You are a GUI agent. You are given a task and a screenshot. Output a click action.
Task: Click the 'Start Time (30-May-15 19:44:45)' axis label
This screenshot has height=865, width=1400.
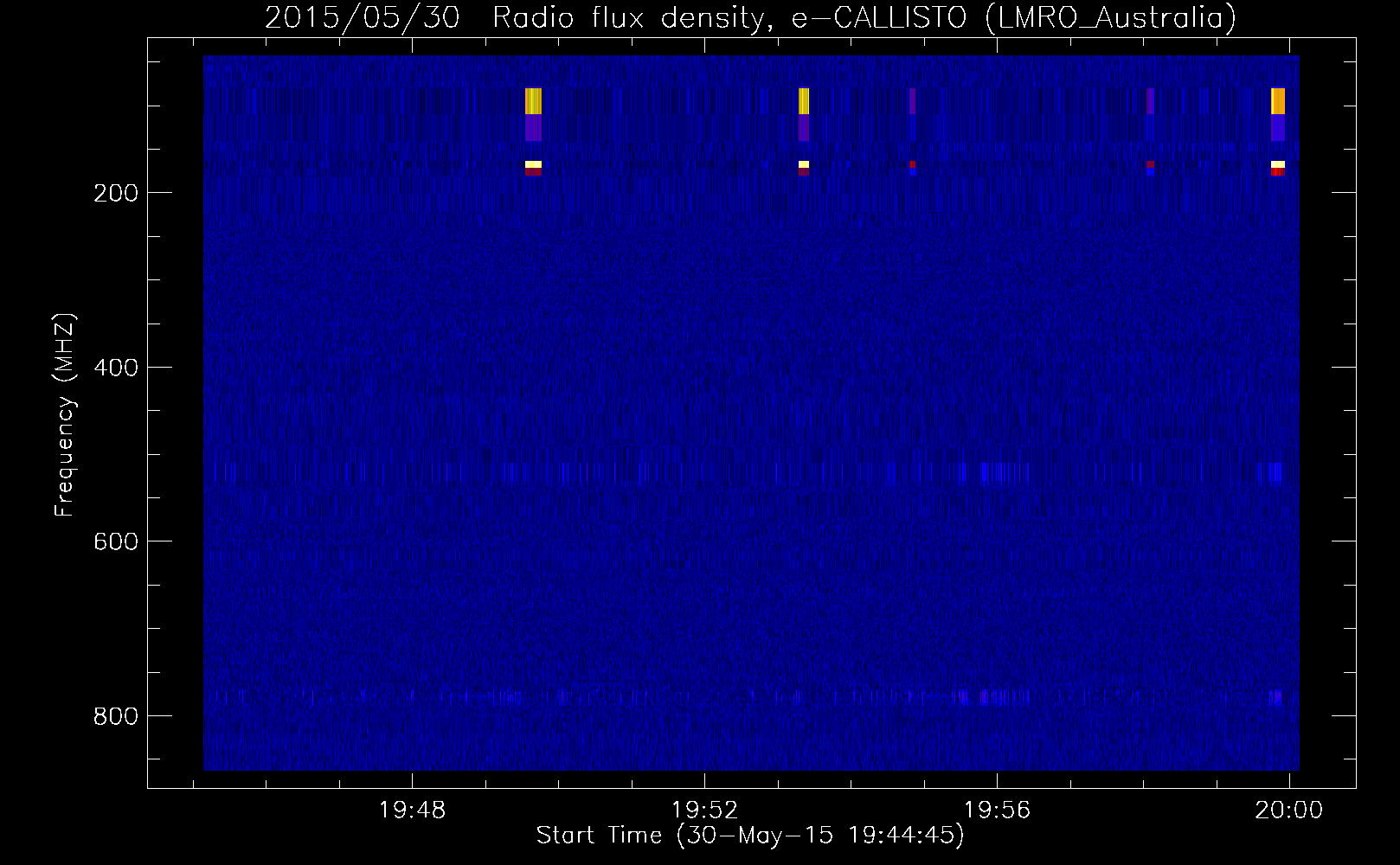coord(750,836)
